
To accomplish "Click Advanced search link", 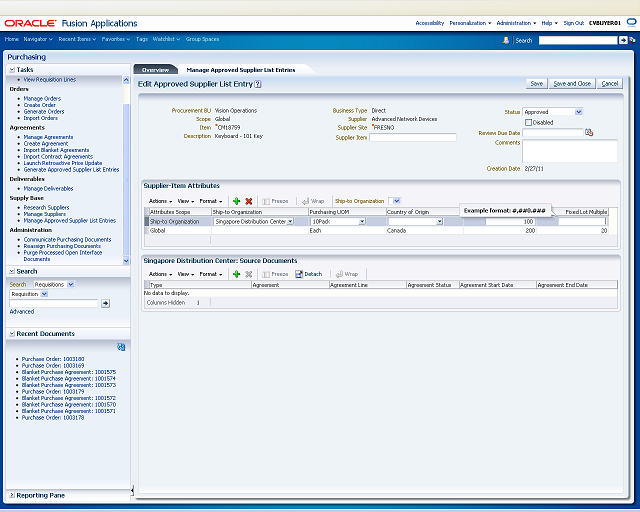I will click(x=22, y=312).
